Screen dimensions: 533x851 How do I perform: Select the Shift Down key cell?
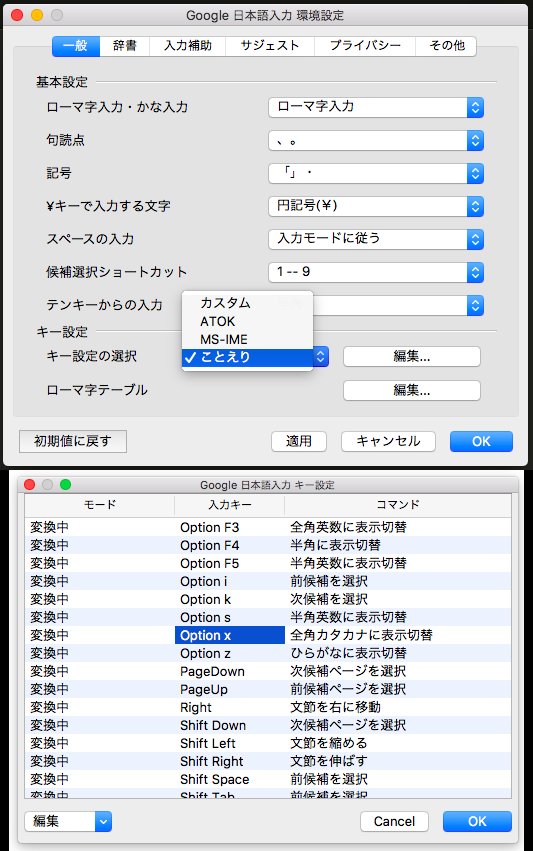coord(230,725)
